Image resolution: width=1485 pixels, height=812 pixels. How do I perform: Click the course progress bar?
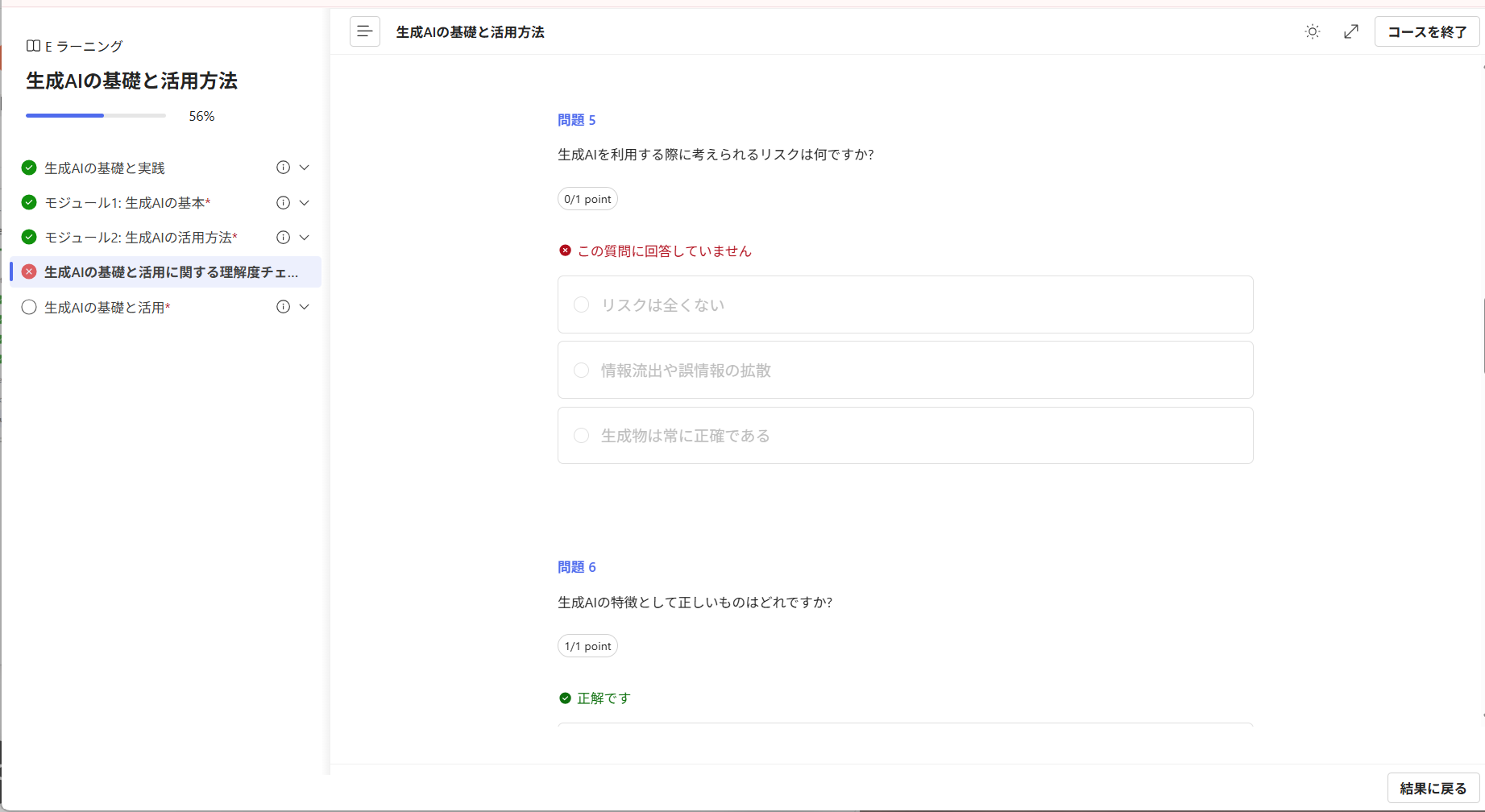coord(96,116)
